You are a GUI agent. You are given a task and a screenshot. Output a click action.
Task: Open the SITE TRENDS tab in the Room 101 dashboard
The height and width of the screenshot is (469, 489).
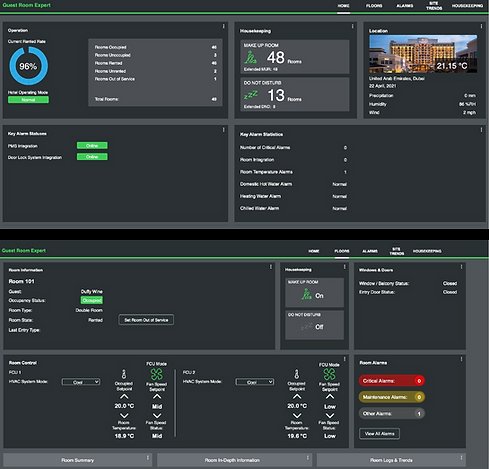coord(397,251)
